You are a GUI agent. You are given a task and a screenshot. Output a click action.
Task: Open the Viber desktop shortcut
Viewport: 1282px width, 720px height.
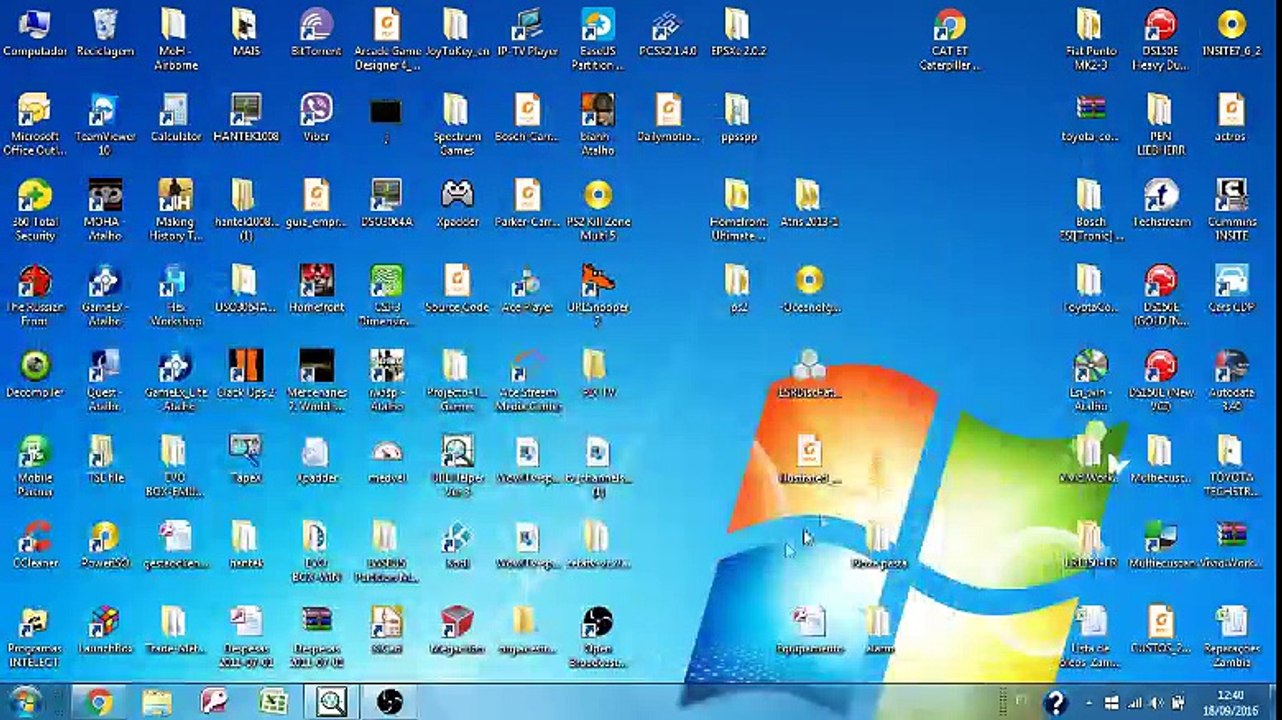pos(316,118)
